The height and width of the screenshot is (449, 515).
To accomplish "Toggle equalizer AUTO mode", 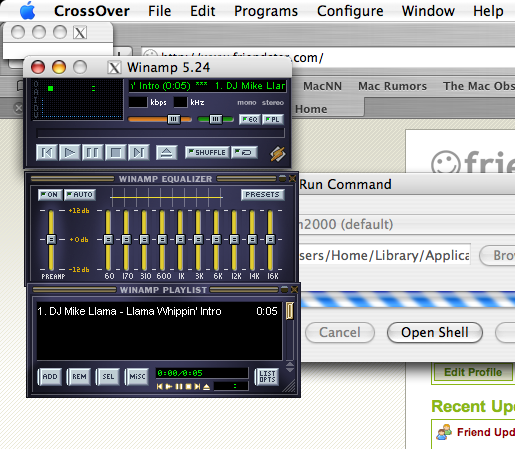I will pos(80,194).
